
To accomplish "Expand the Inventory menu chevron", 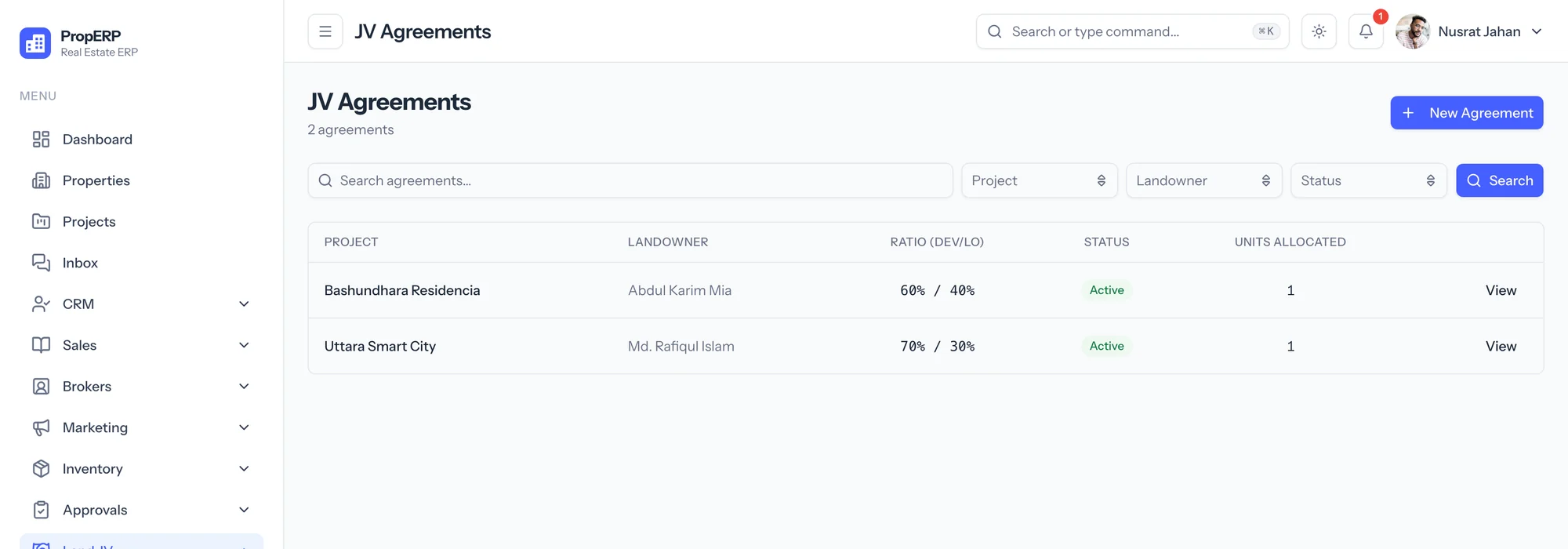I will (244, 469).
